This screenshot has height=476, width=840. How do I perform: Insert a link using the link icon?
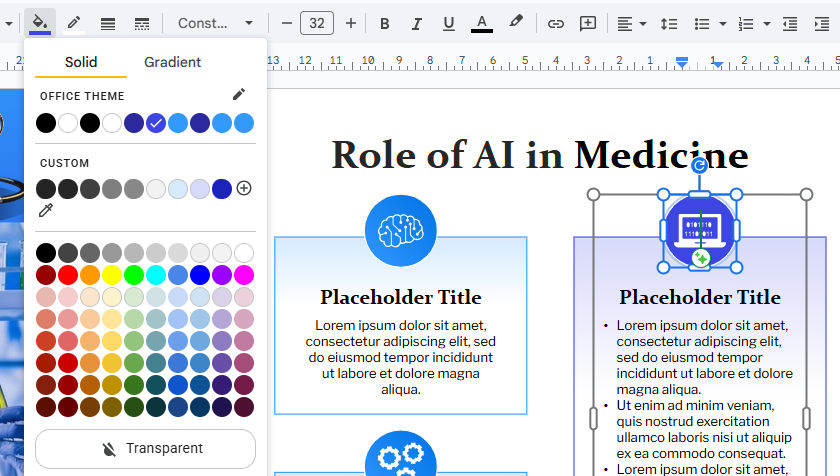click(x=556, y=24)
